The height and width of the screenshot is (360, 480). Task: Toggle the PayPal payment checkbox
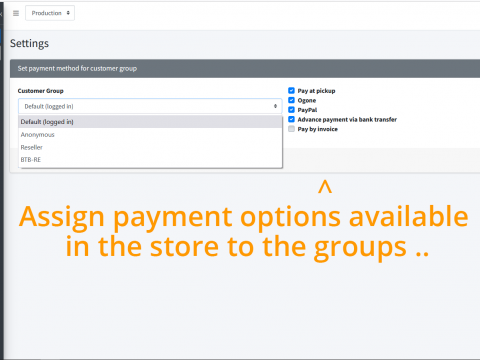(291, 110)
